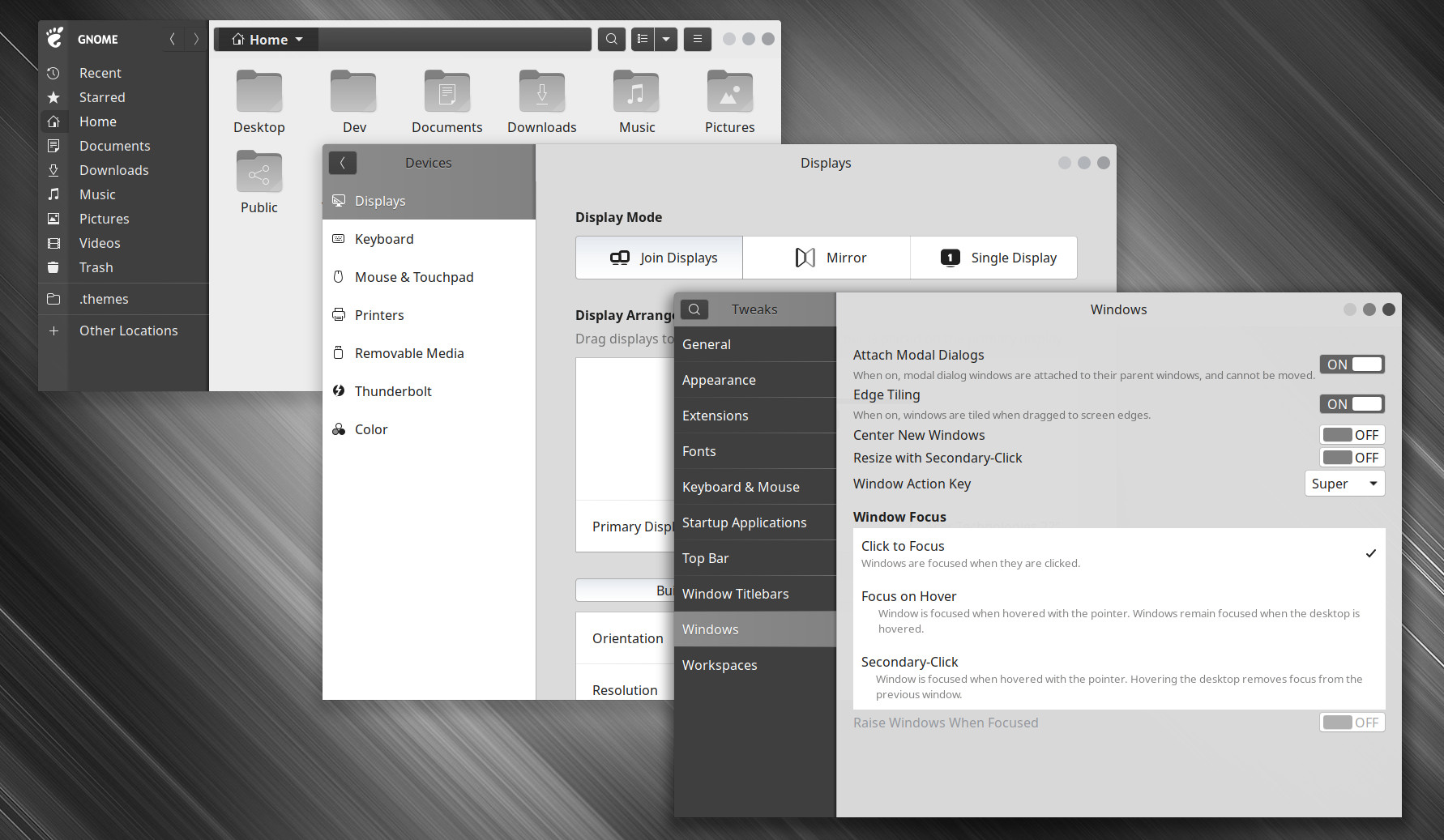Viewport: 1444px width, 840px height.
Task: Enable Center New Windows switch
Action: tap(1352, 435)
